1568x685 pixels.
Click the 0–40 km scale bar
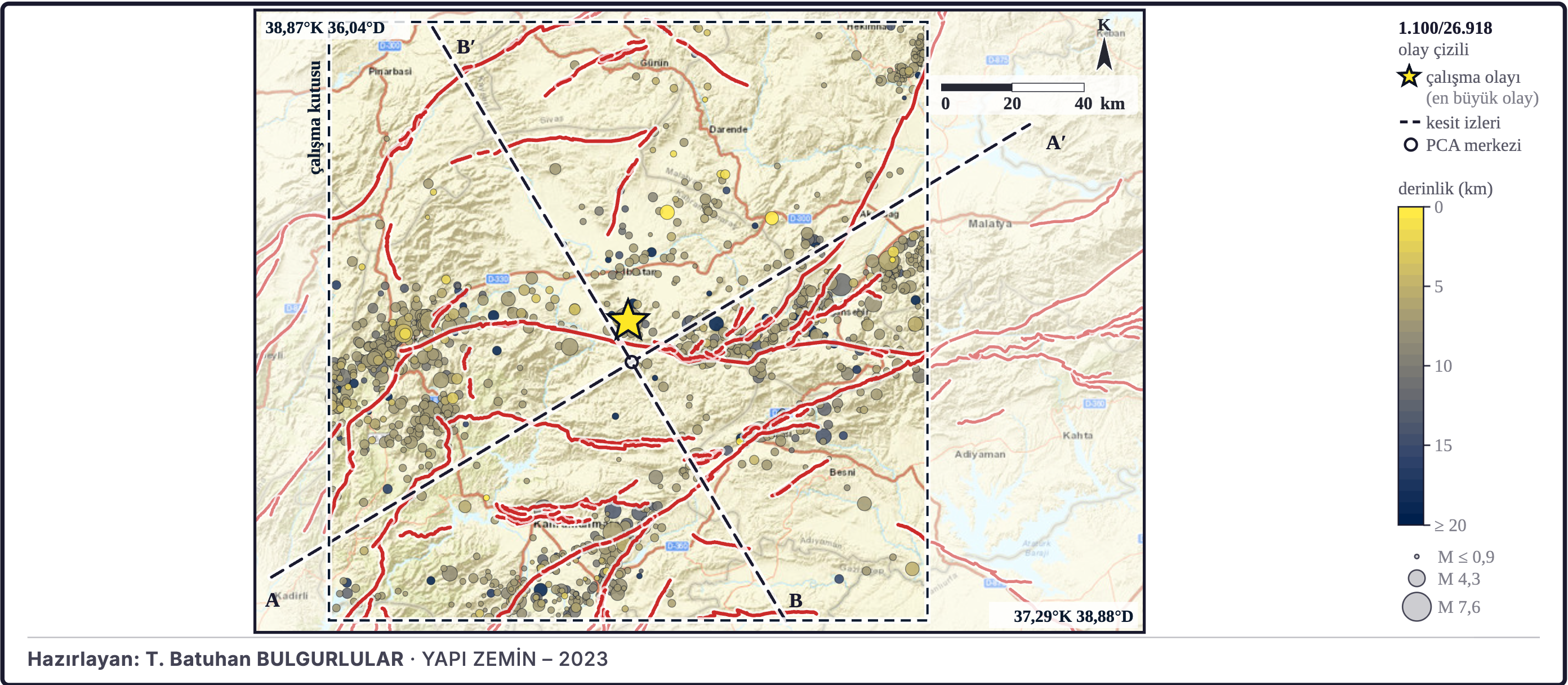[1012, 88]
